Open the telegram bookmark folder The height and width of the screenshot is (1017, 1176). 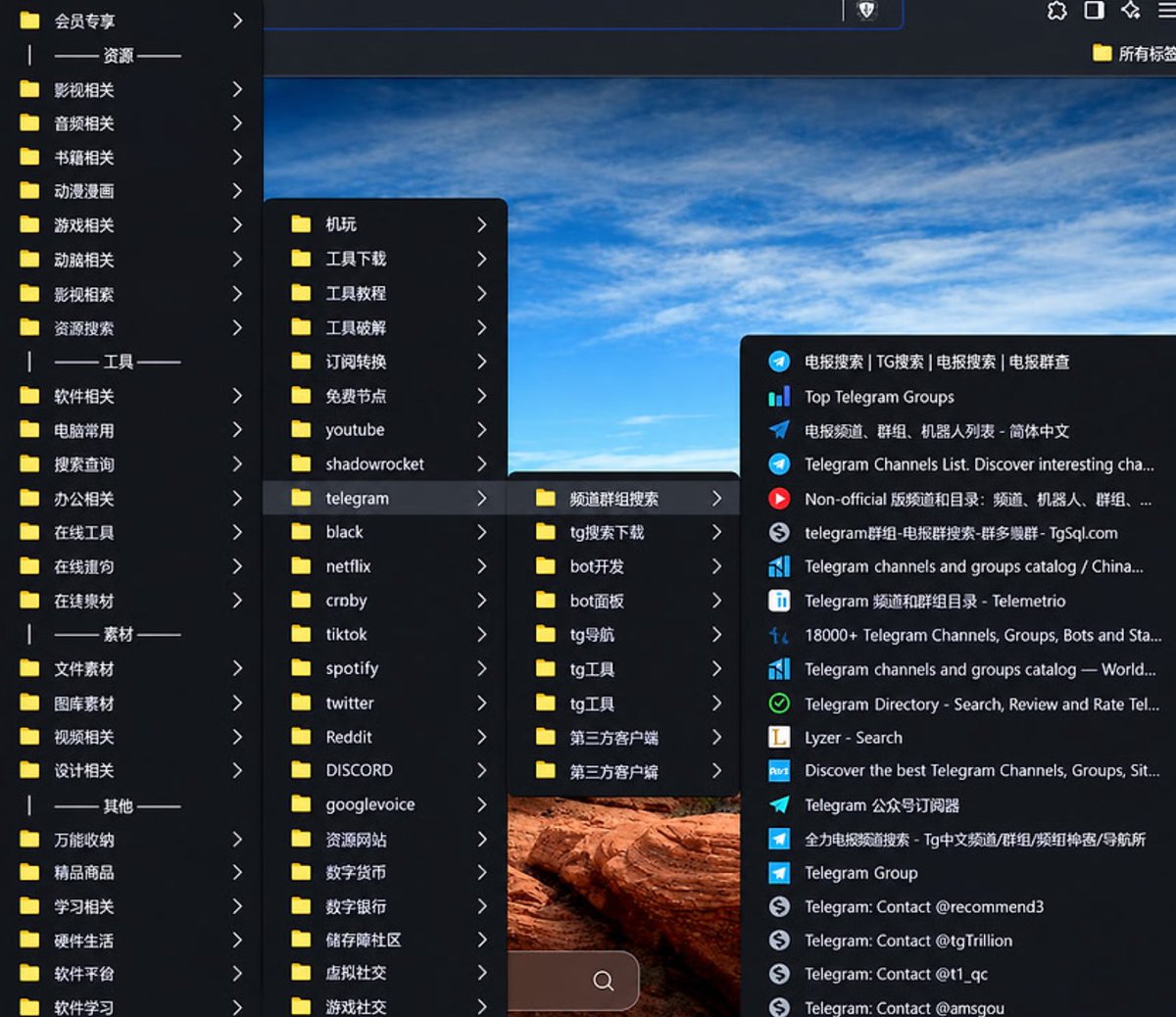coord(385,498)
